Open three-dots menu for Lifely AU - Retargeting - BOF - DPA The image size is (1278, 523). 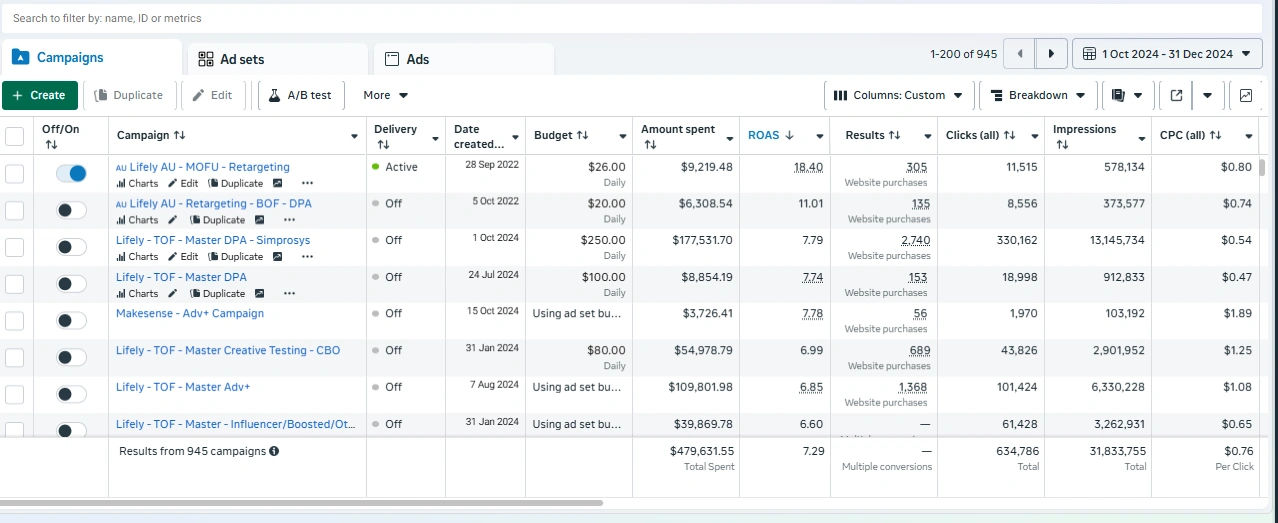[x=289, y=220]
